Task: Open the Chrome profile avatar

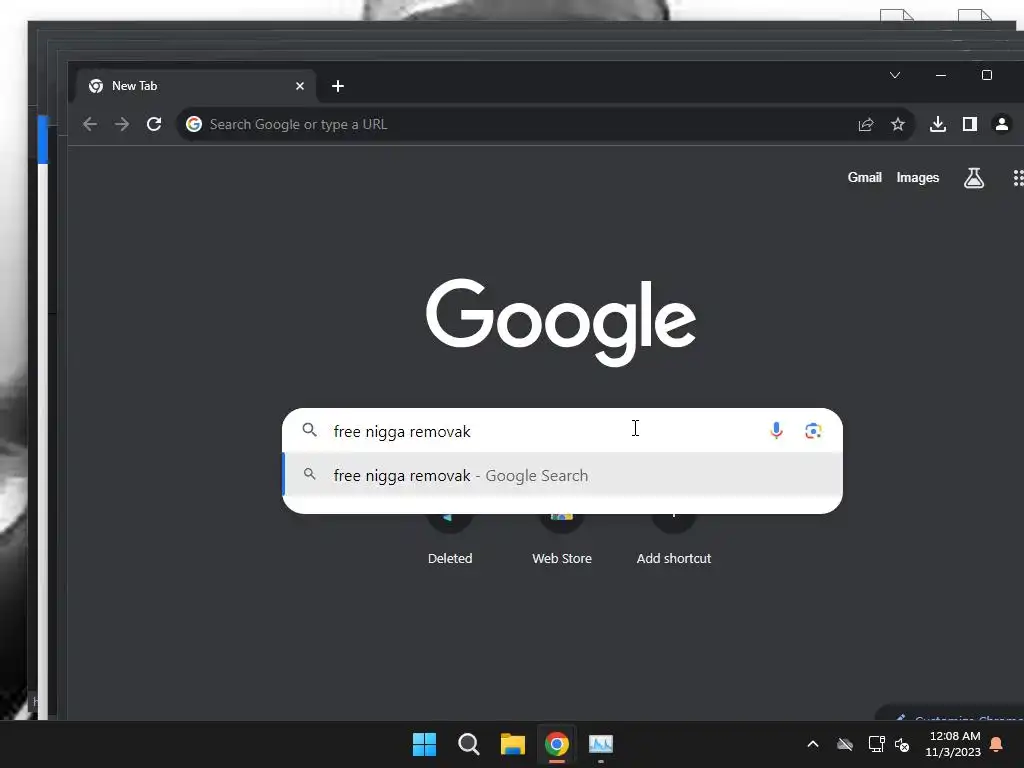Action: click(1002, 124)
